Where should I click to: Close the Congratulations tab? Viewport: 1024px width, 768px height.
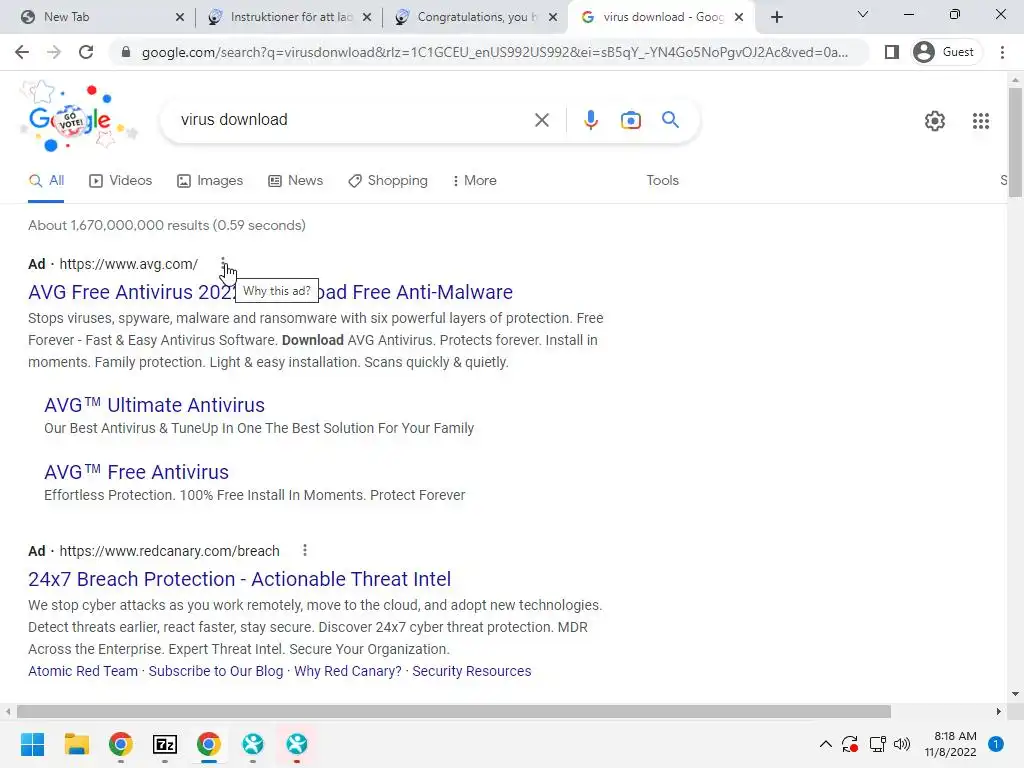point(553,17)
